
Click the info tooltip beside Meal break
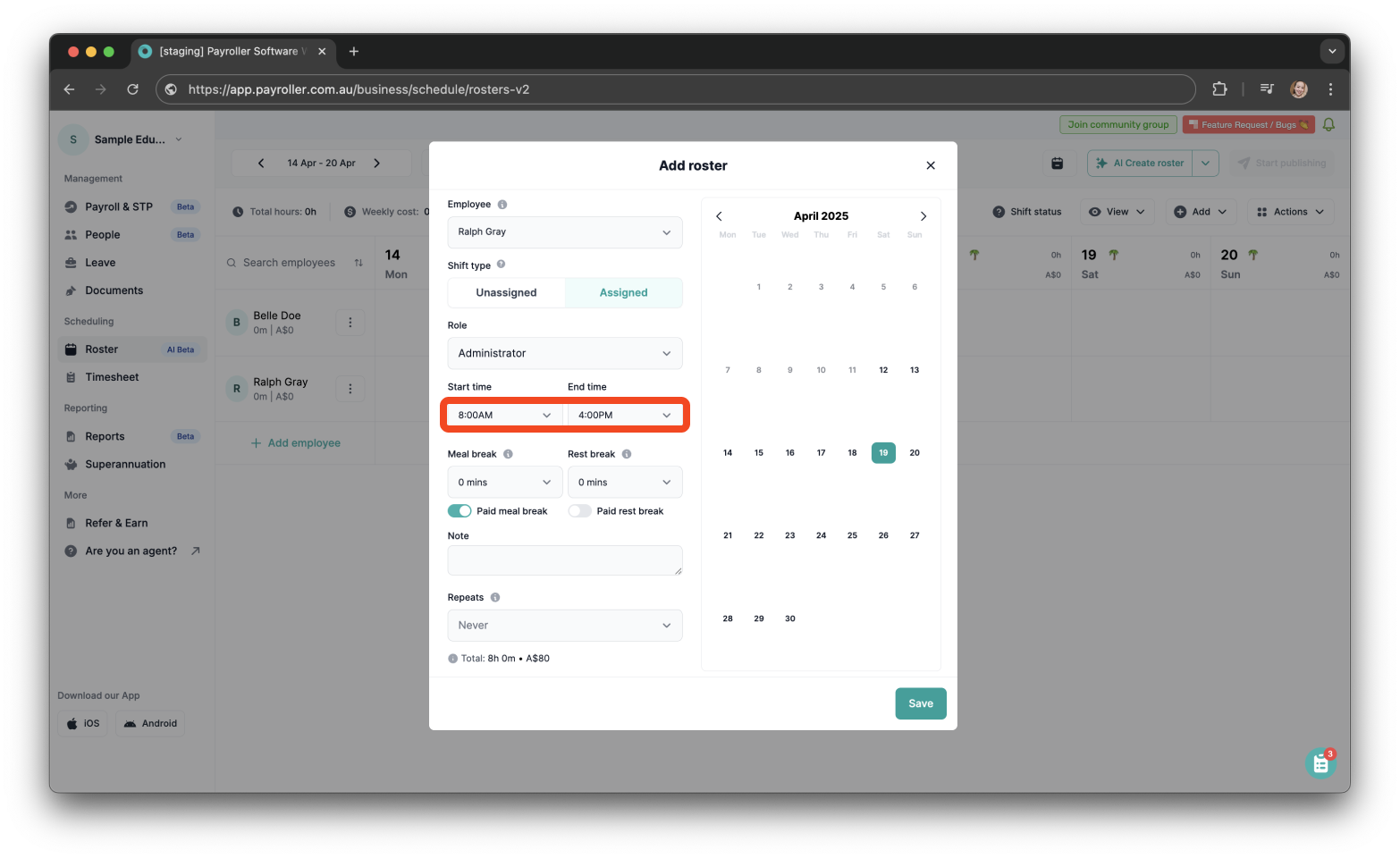click(510, 453)
